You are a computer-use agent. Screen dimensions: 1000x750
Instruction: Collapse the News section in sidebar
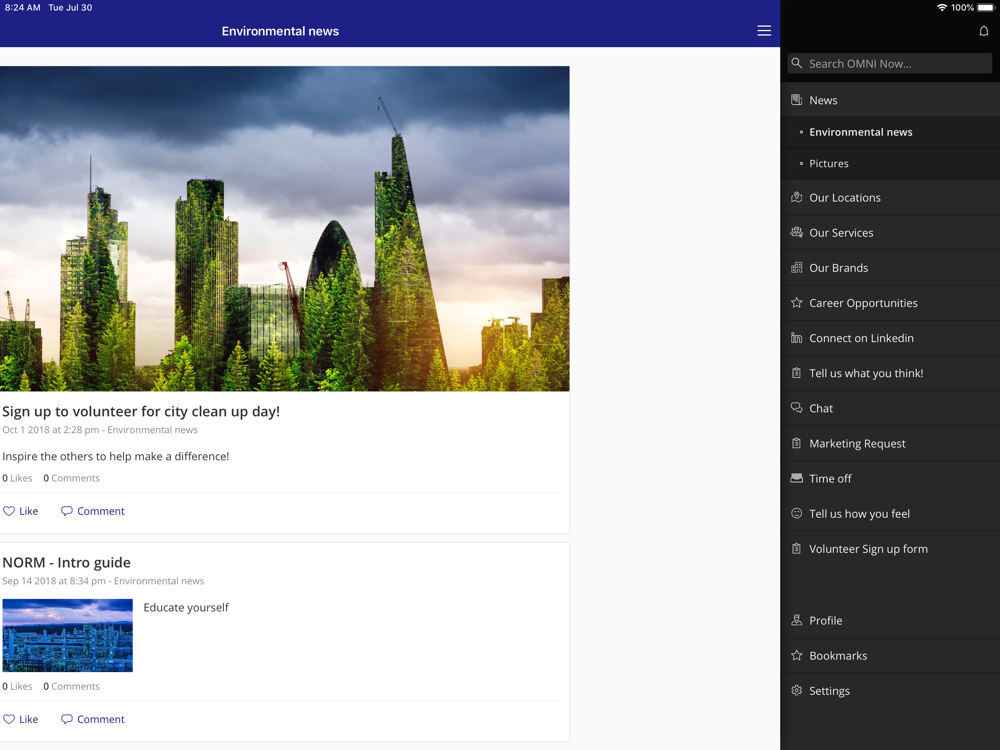point(823,100)
